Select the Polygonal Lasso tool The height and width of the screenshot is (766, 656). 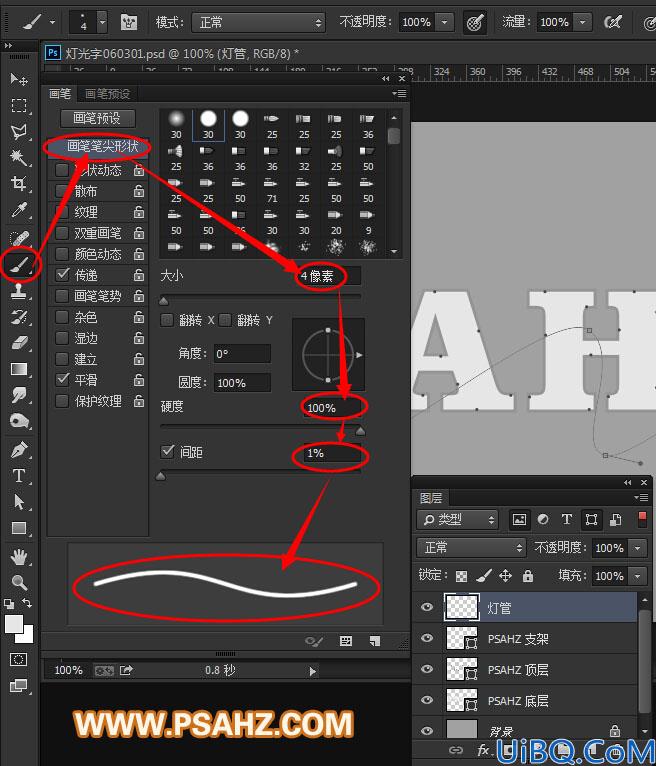[x=19, y=131]
